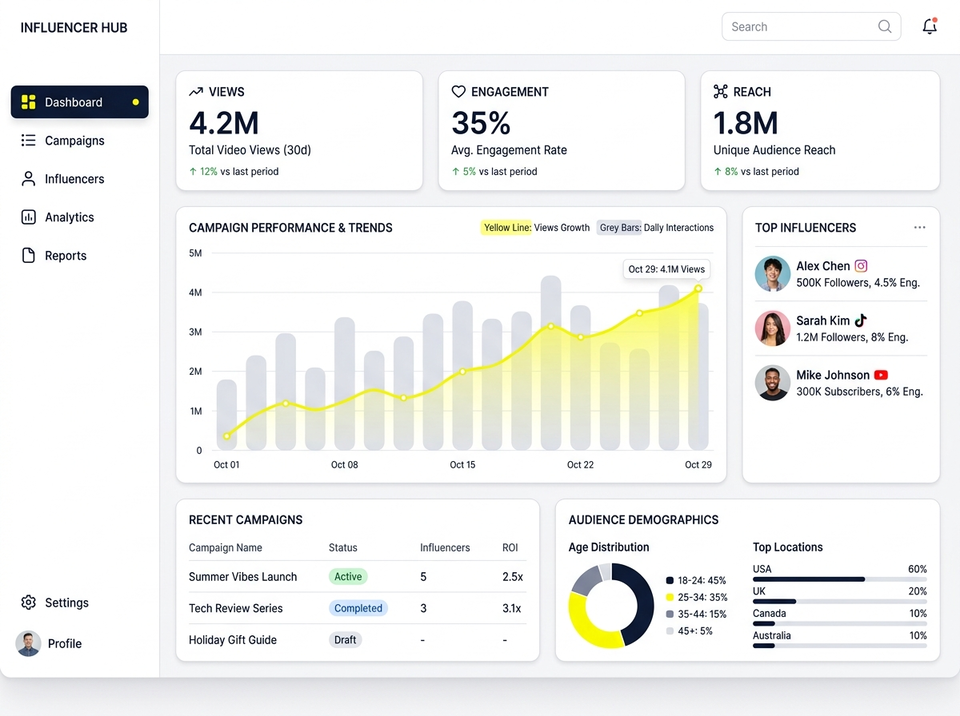Click the 35% engagement figure
The image size is (960, 716).
coord(481,123)
